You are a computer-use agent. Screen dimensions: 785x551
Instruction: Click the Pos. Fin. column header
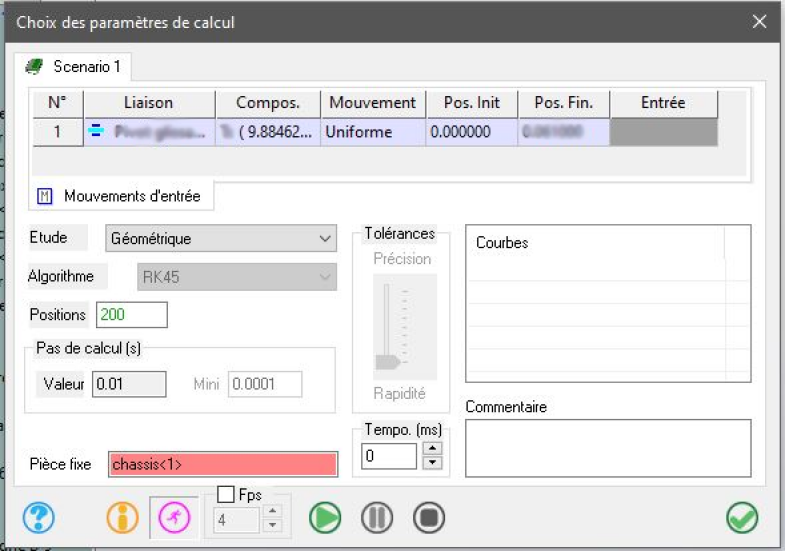(564, 103)
